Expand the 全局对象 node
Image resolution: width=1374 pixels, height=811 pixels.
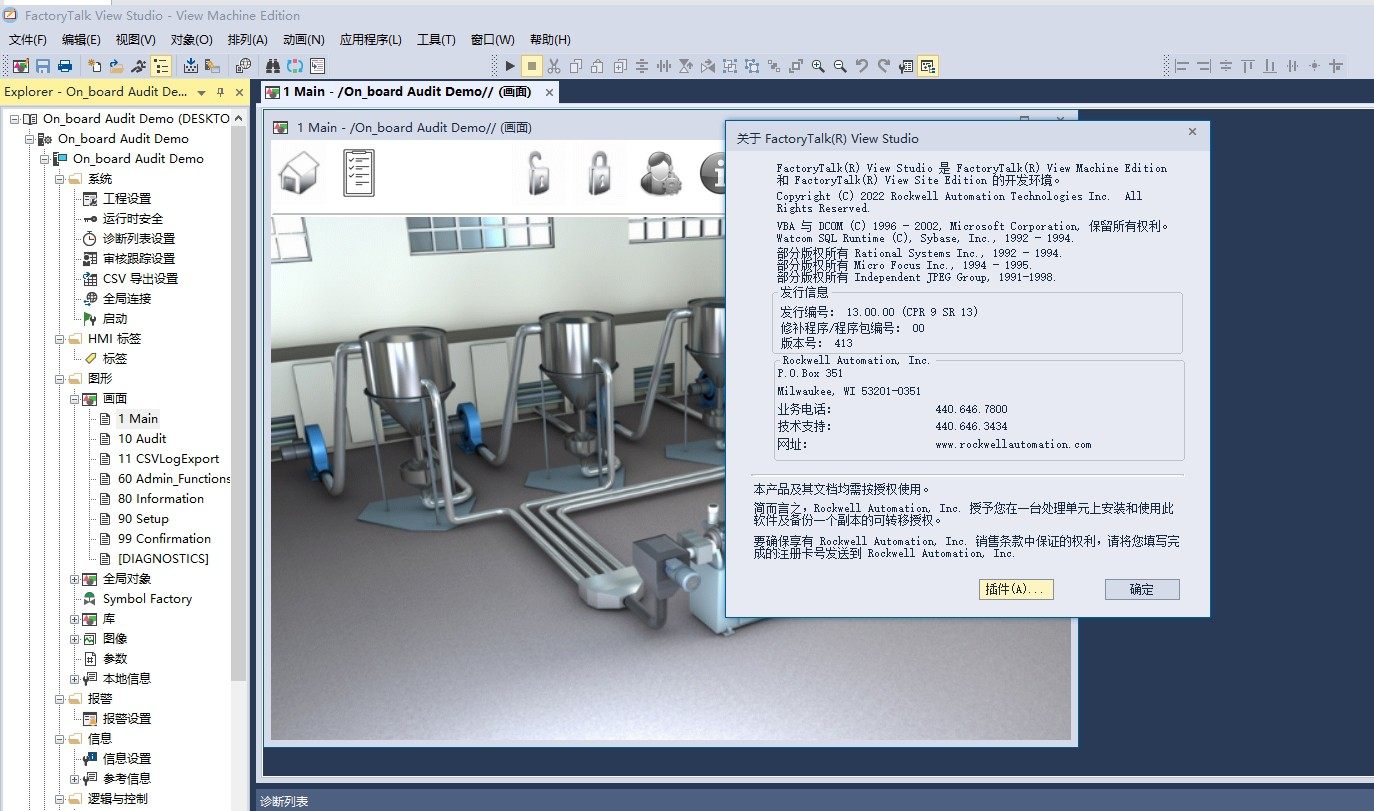75,579
